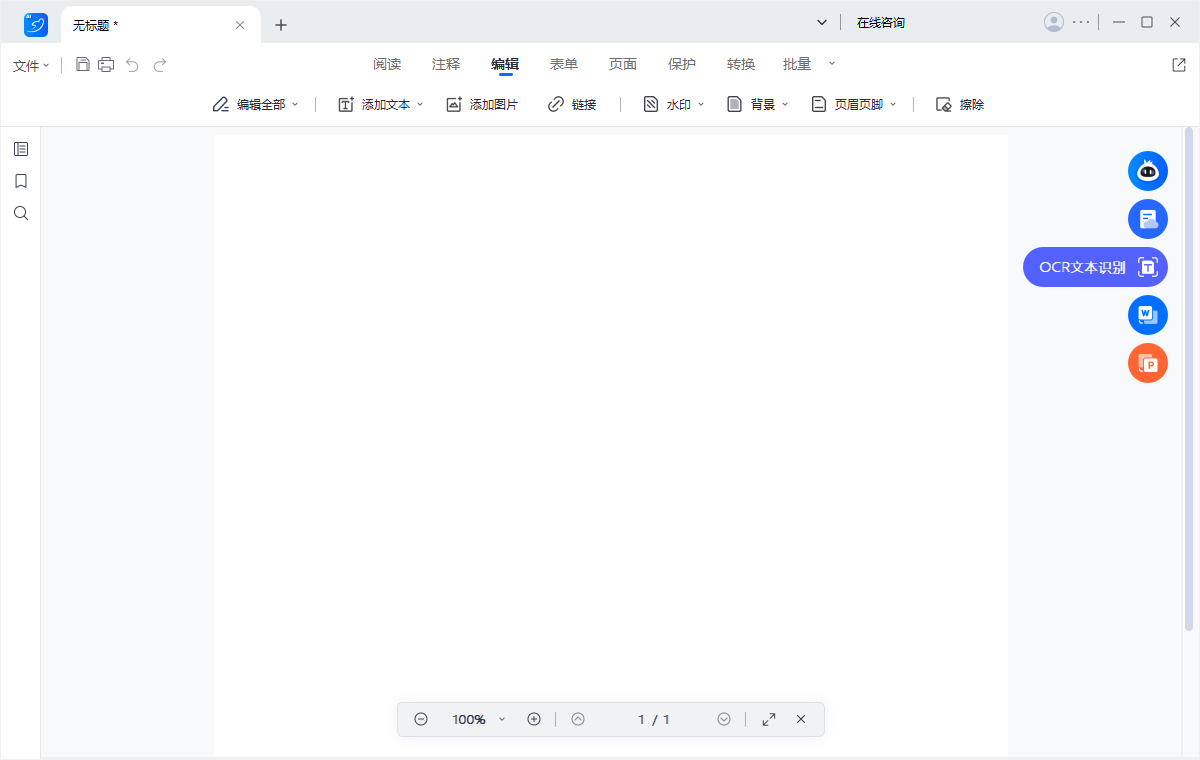1200x760 pixels.
Task: Save the document with the save icon
Action: tap(83, 64)
